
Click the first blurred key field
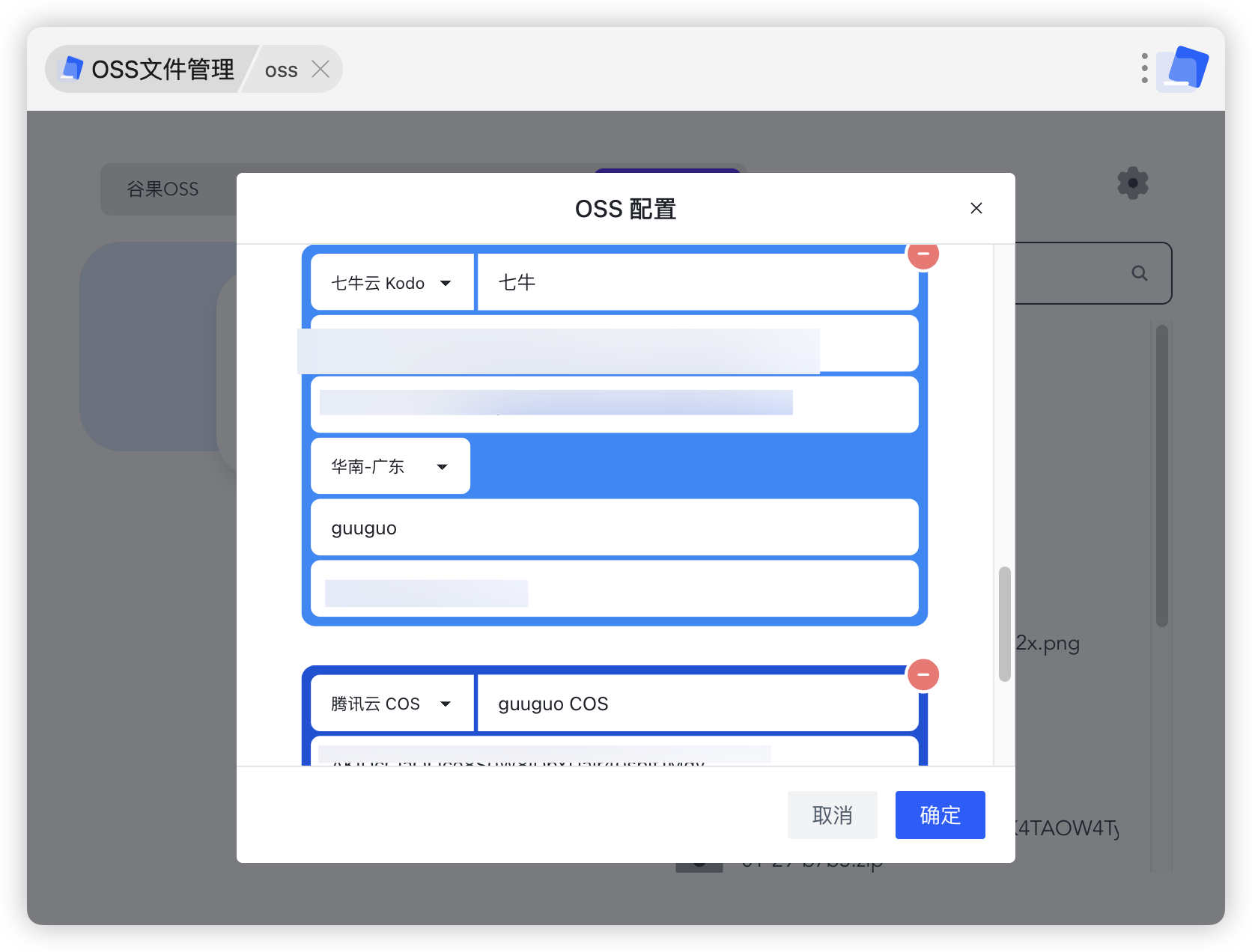(615, 344)
